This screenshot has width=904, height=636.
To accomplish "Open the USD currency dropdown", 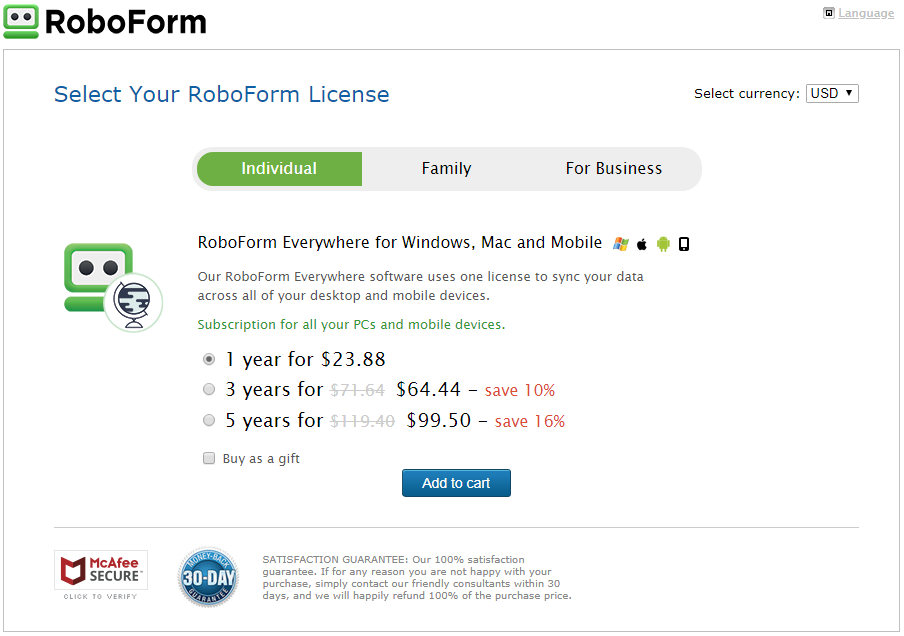I will pos(832,93).
